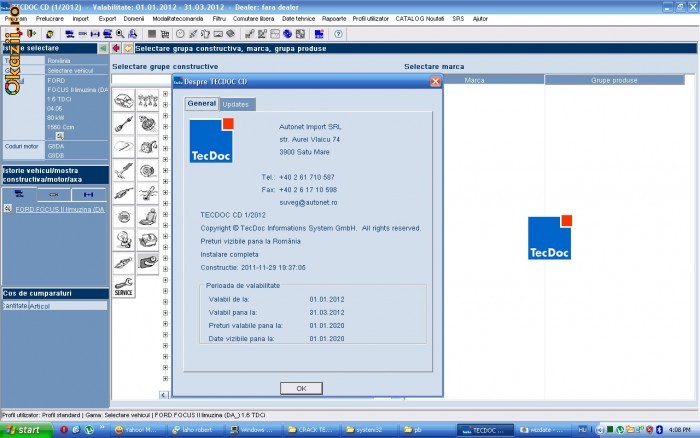Screen dimensions: 700x438
Task: Open the Prelucrare menu
Action: pos(50,19)
